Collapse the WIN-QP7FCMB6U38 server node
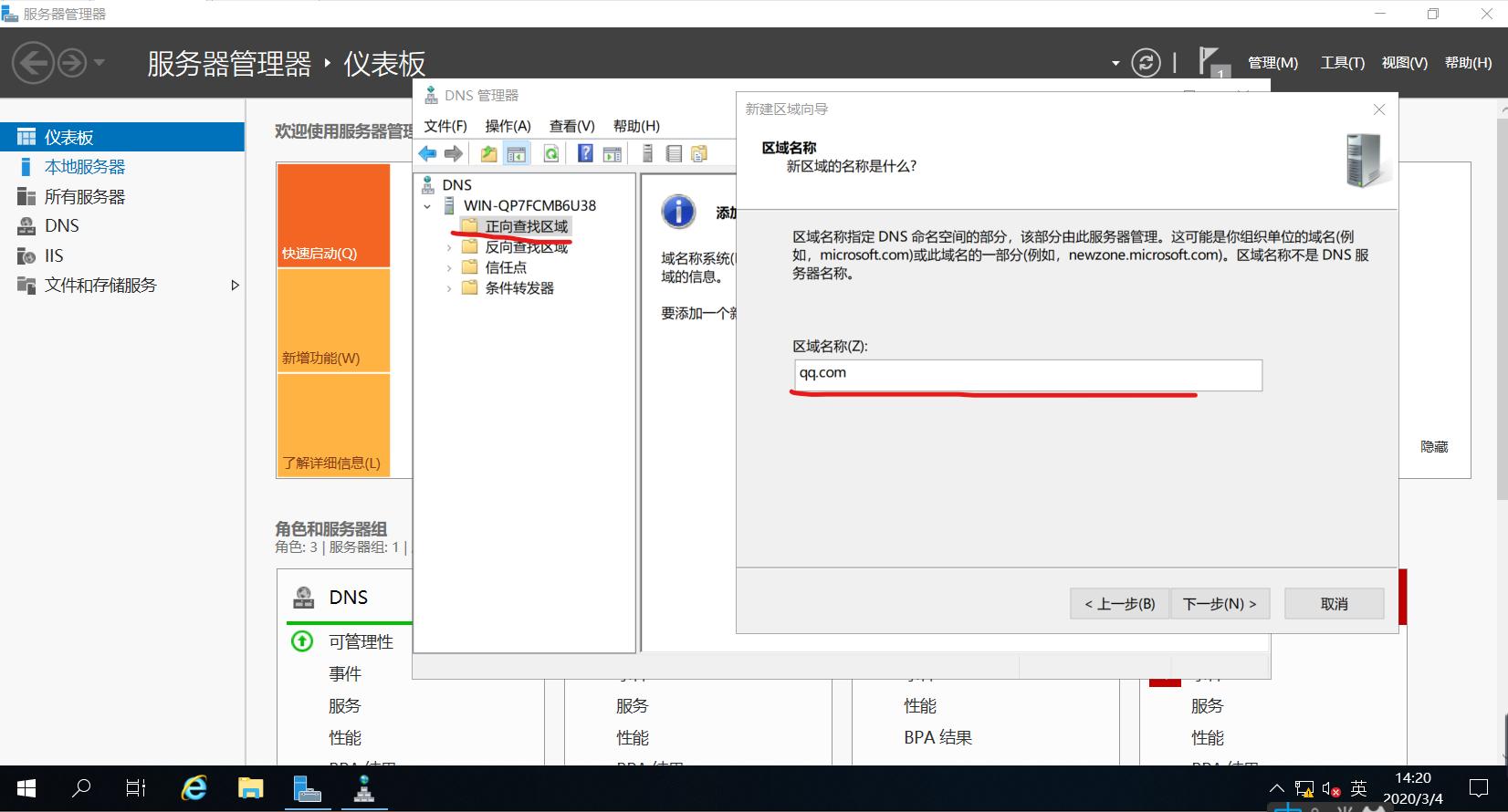1508x812 pixels. (x=427, y=206)
